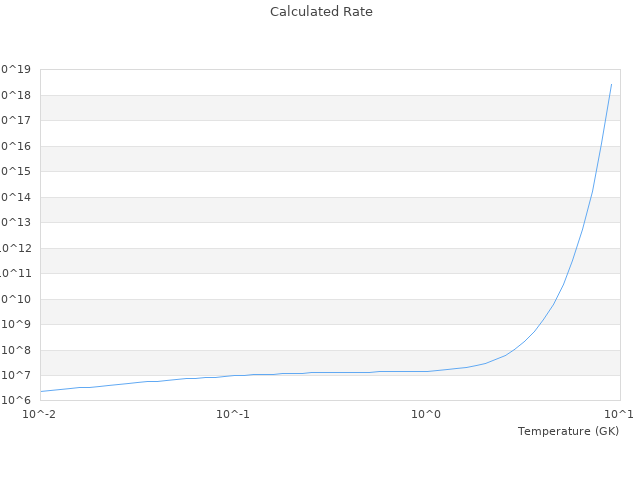The width and height of the screenshot is (640, 480).
Task: Select the 10^11 y-axis tick label
Action: coord(15,273)
